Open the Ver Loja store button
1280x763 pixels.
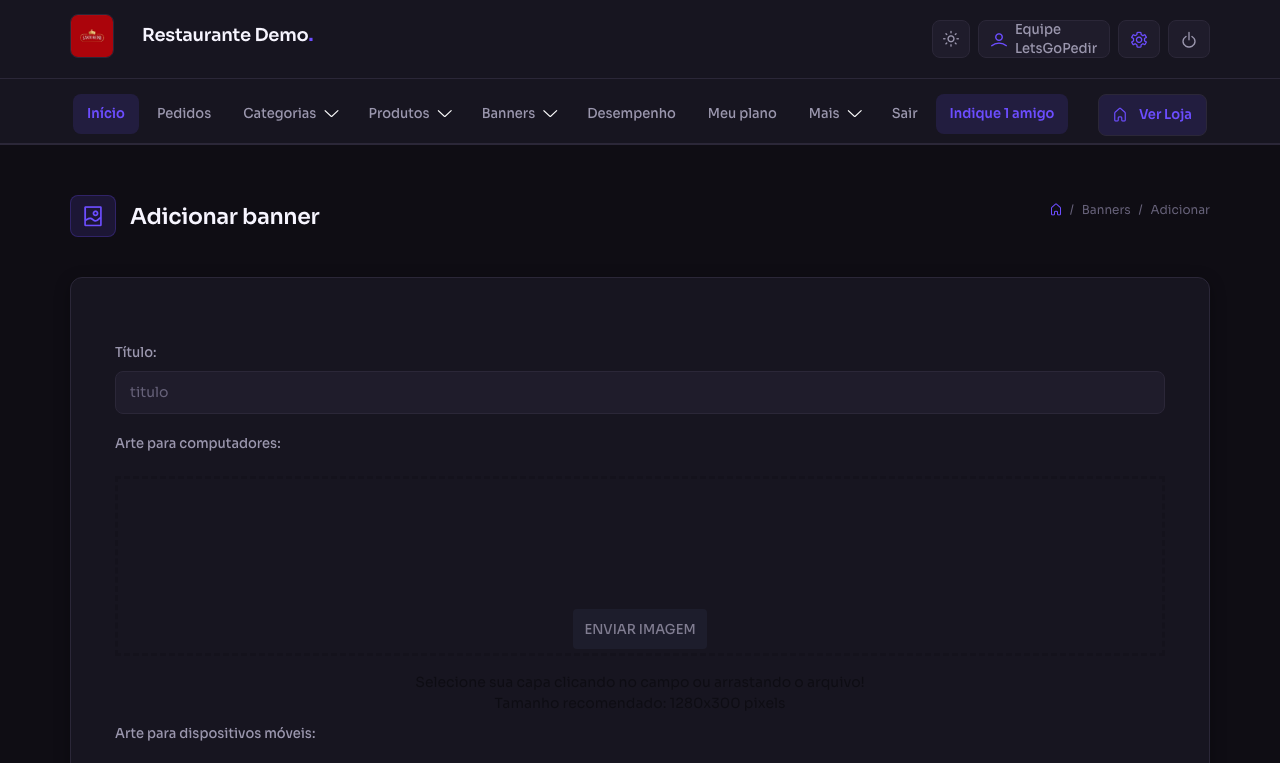tap(1152, 114)
